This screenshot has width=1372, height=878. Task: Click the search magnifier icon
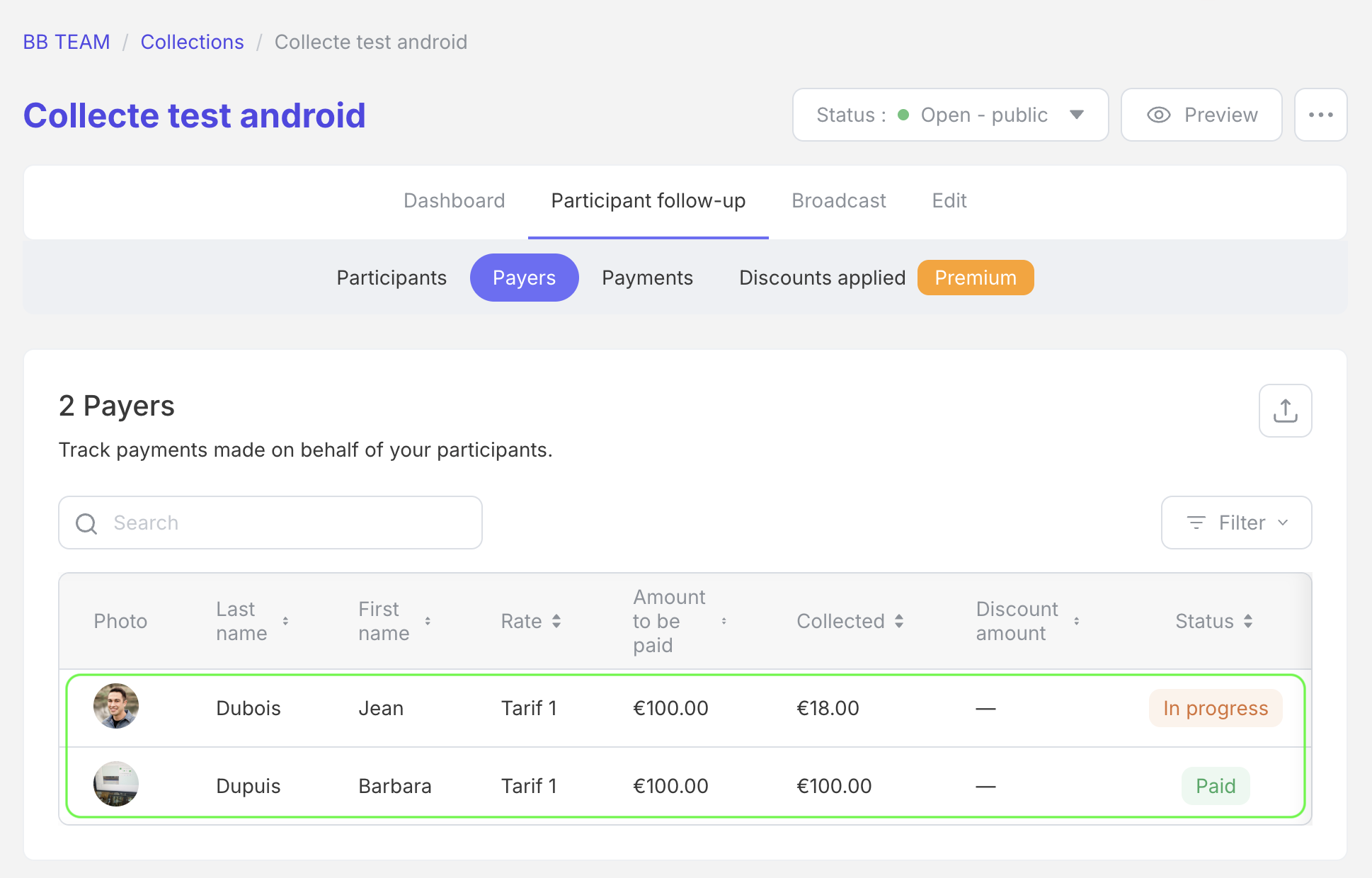86,523
